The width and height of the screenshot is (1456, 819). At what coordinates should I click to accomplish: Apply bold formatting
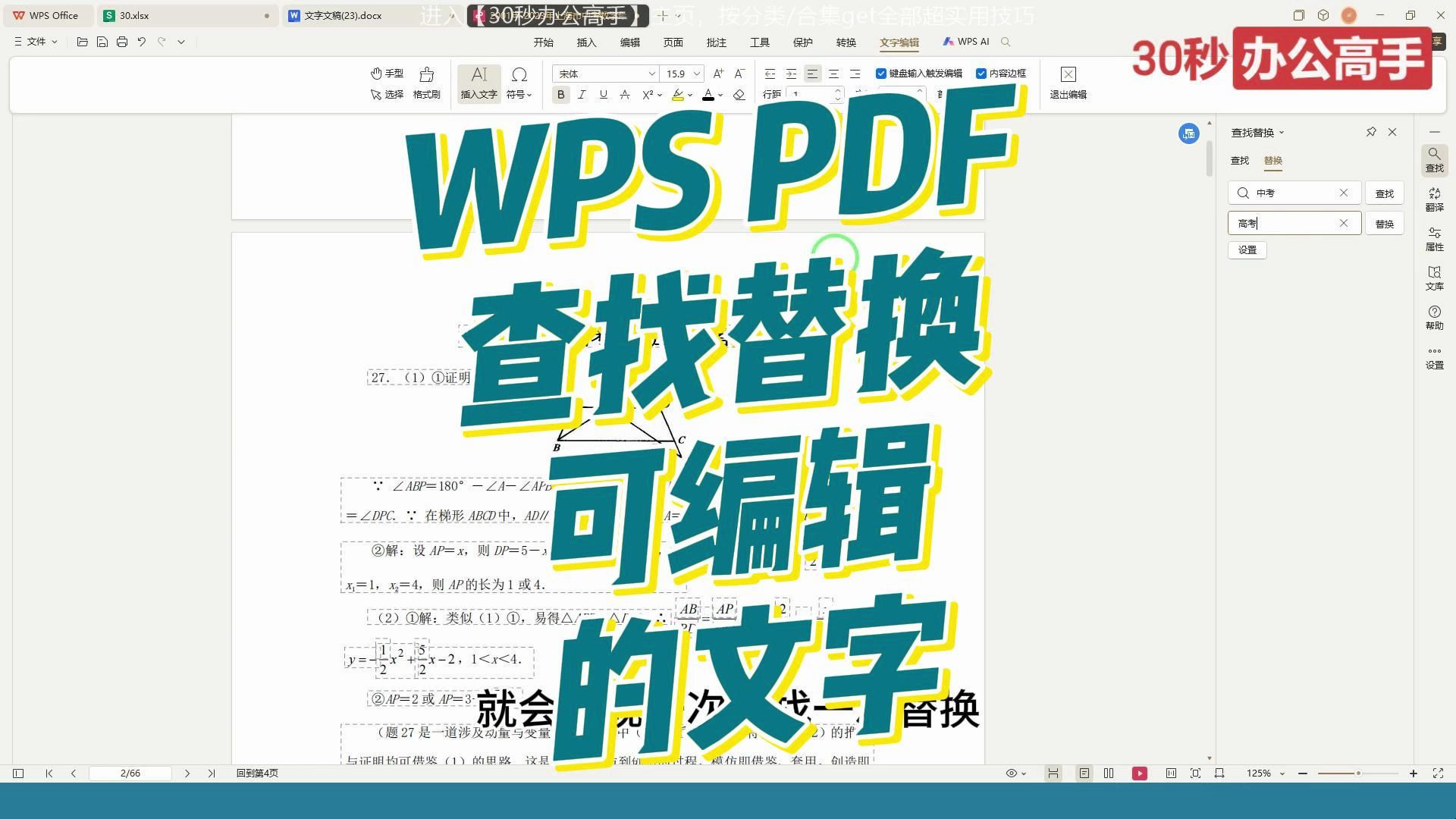coord(561,95)
